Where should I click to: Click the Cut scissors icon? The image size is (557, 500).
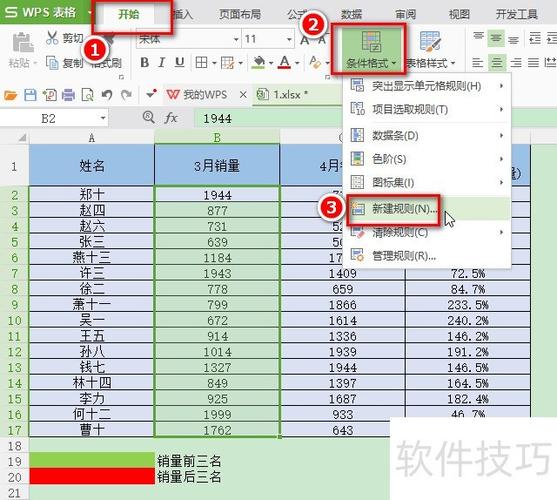coord(52,38)
